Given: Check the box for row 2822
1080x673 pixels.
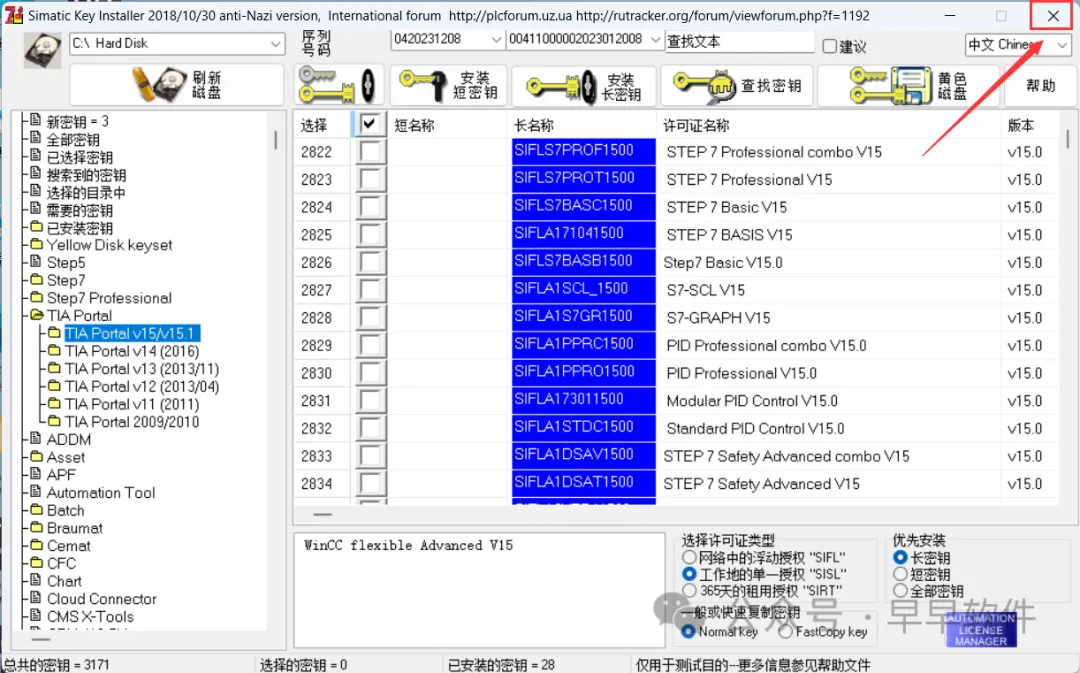Looking at the screenshot, I should coord(371,152).
